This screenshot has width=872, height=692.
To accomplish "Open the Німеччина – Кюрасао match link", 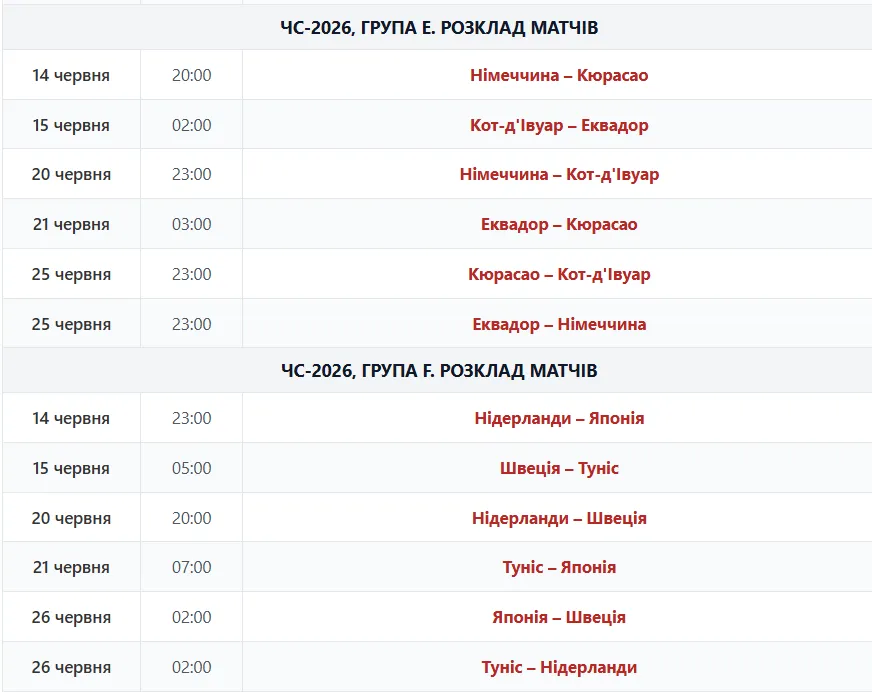I will (559, 75).
